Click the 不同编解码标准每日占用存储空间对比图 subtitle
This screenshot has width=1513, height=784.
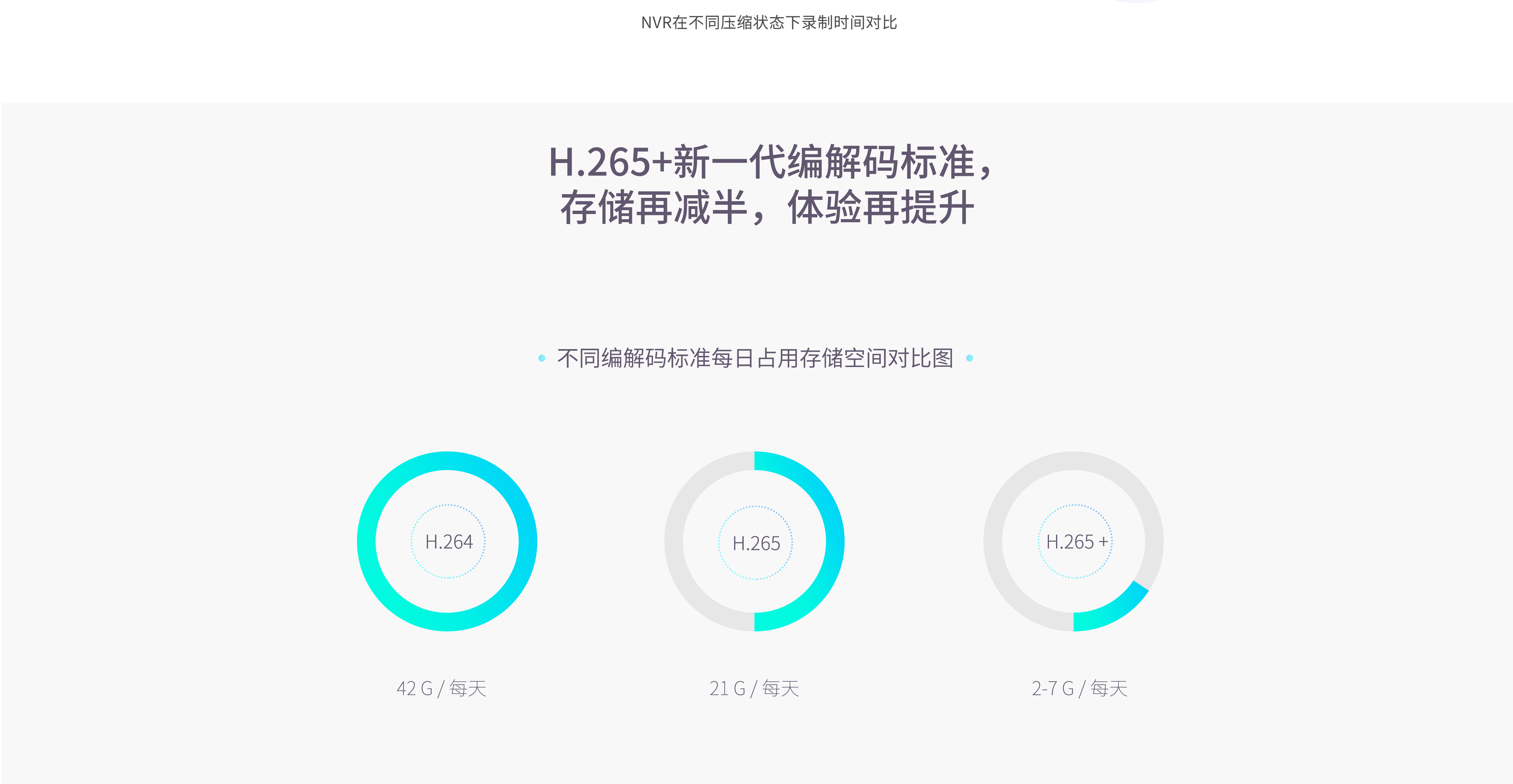(x=755, y=358)
